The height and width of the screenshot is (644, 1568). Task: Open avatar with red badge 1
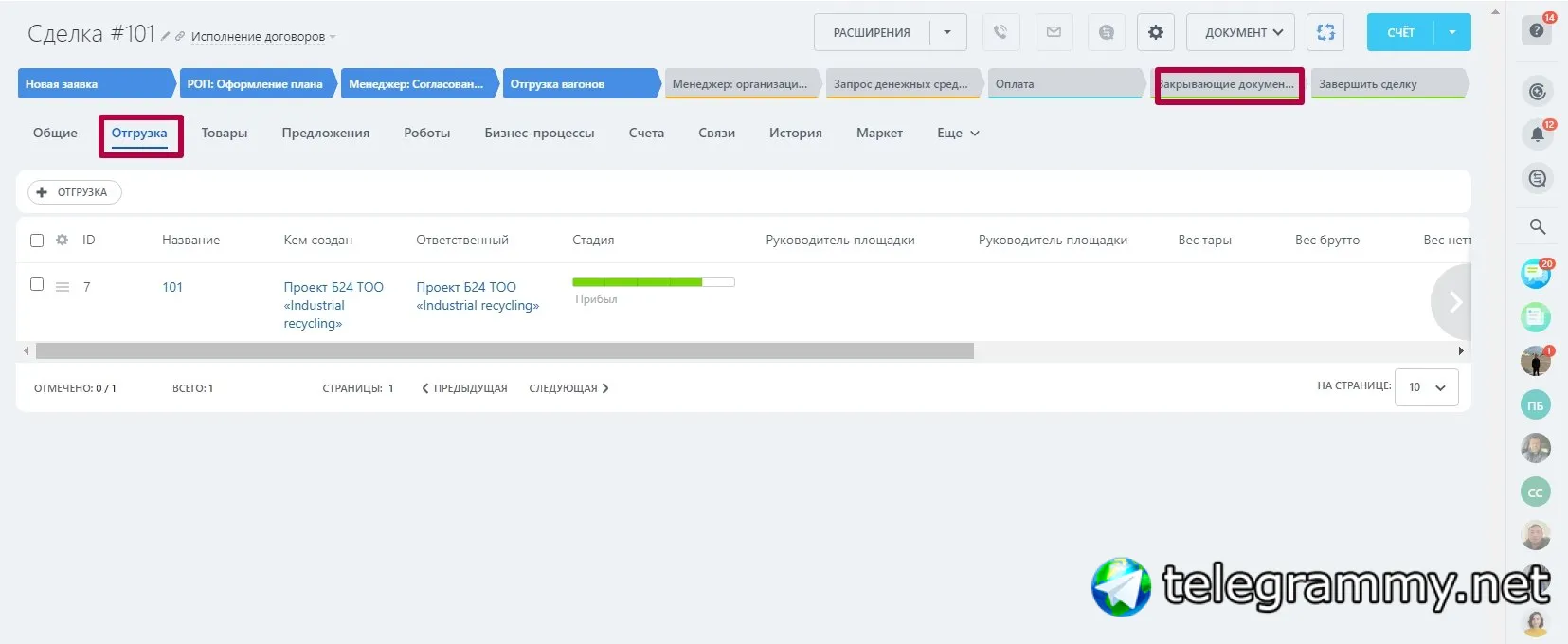1536,361
